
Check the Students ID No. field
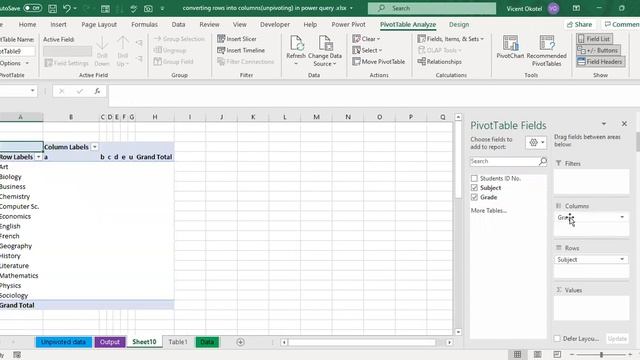click(x=474, y=178)
